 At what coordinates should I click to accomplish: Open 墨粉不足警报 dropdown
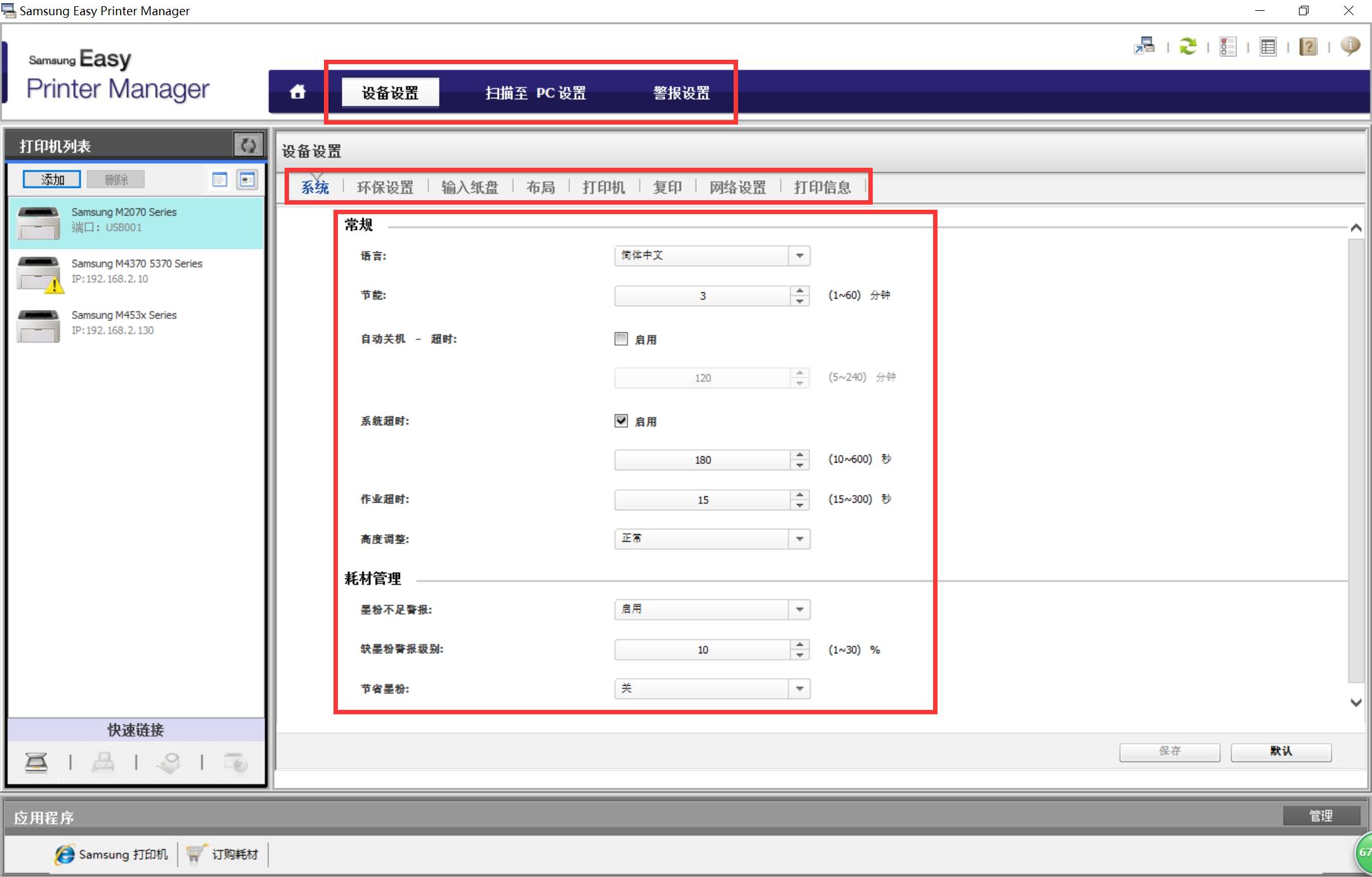tap(712, 609)
